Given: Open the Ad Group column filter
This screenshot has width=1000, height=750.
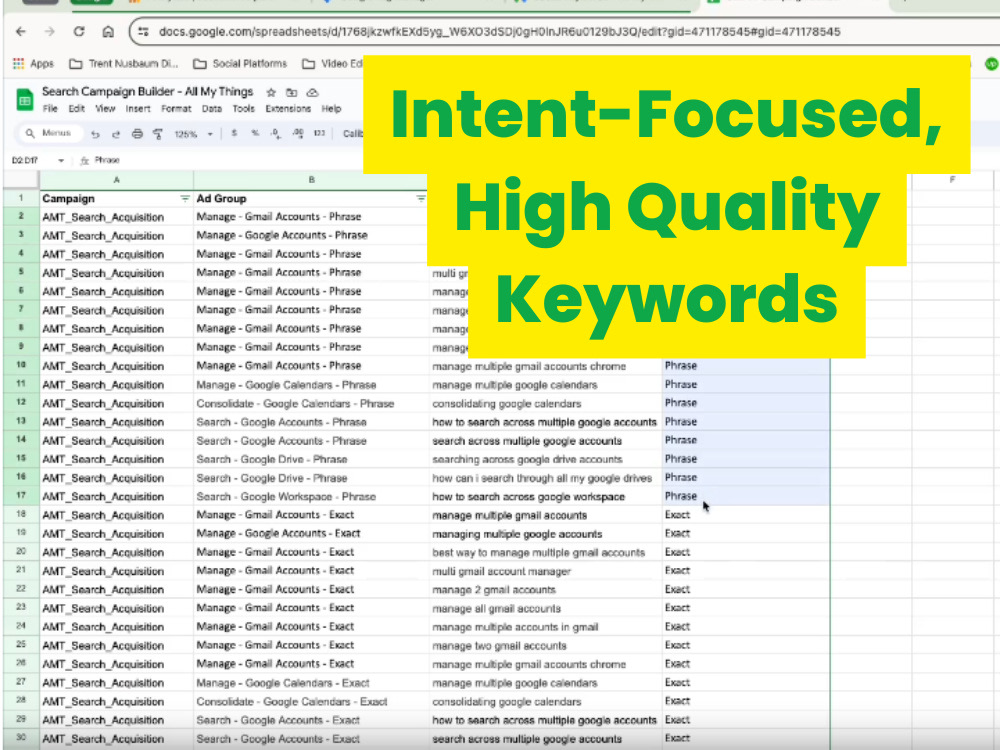Looking at the screenshot, I should 420,199.
